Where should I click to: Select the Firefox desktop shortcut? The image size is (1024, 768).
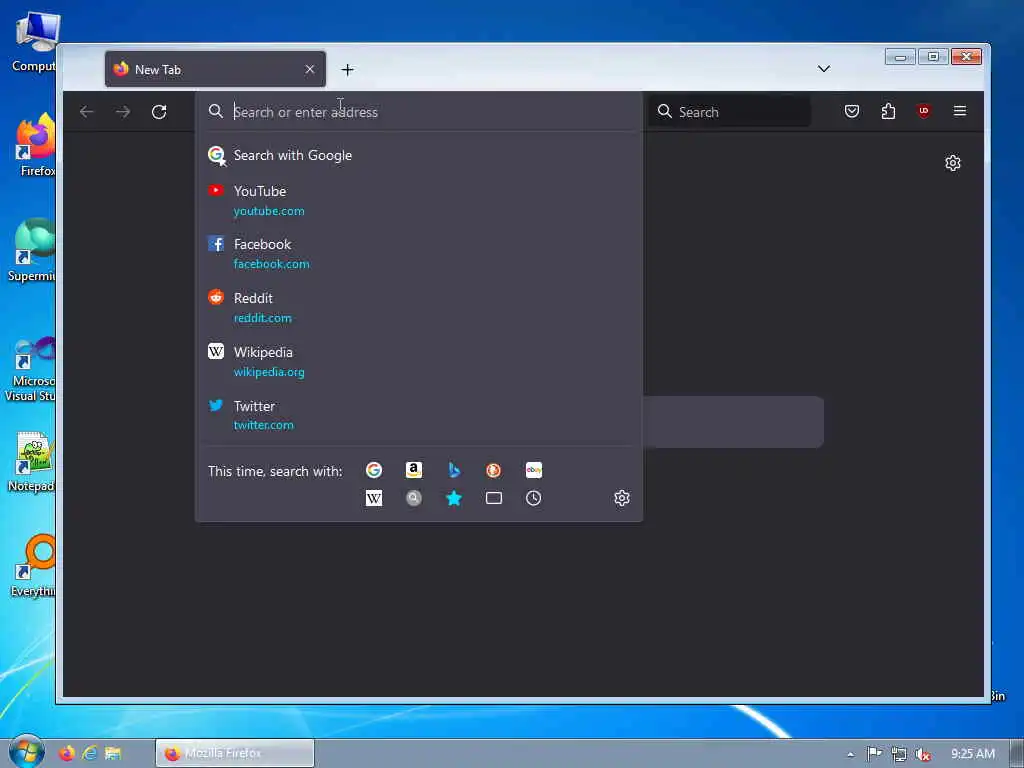(x=36, y=144)
